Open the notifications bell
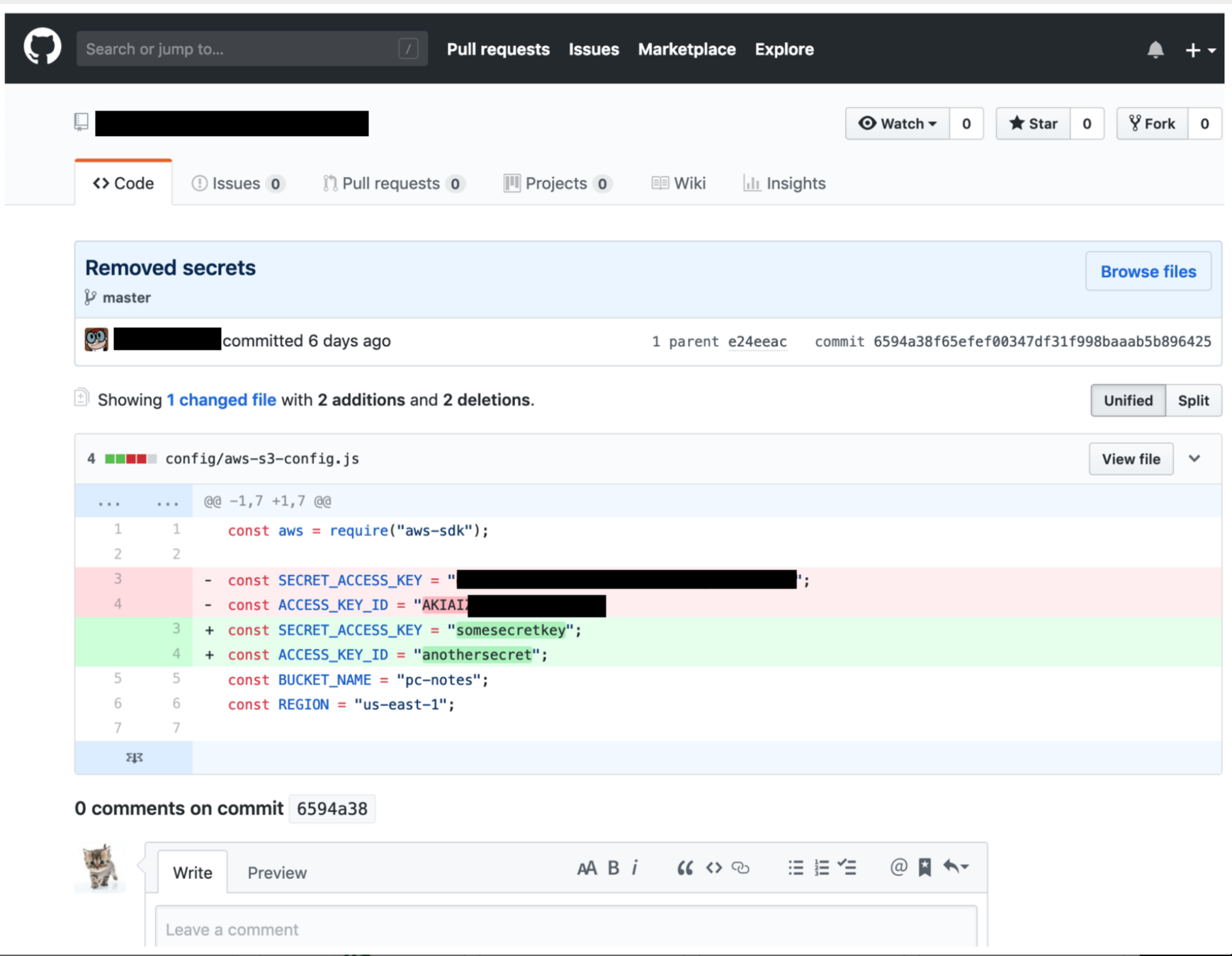The width and height of the screenshot is (1232, 956). (x=1155, y=50)
